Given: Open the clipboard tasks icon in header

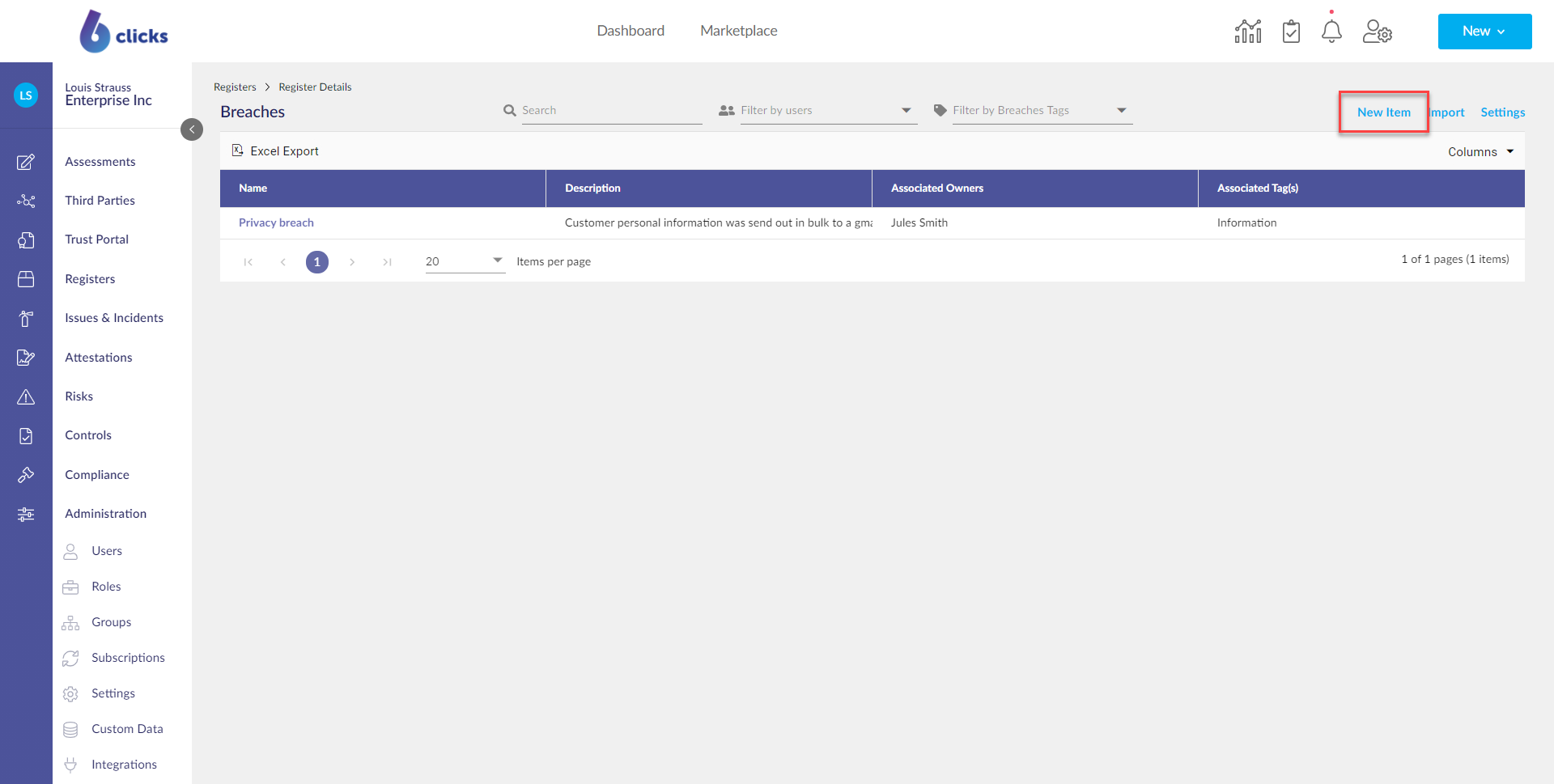Looking at the screenshot, I should (x=1291, y=32).
